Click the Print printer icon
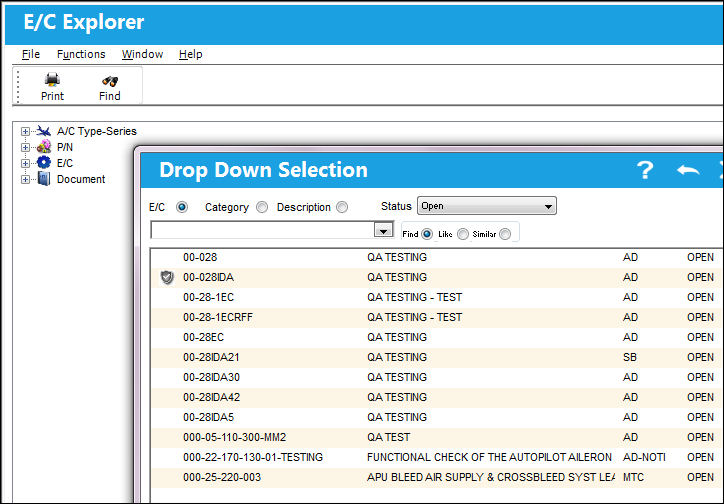This screenshot has height=504, width=724. coord(52,80)
